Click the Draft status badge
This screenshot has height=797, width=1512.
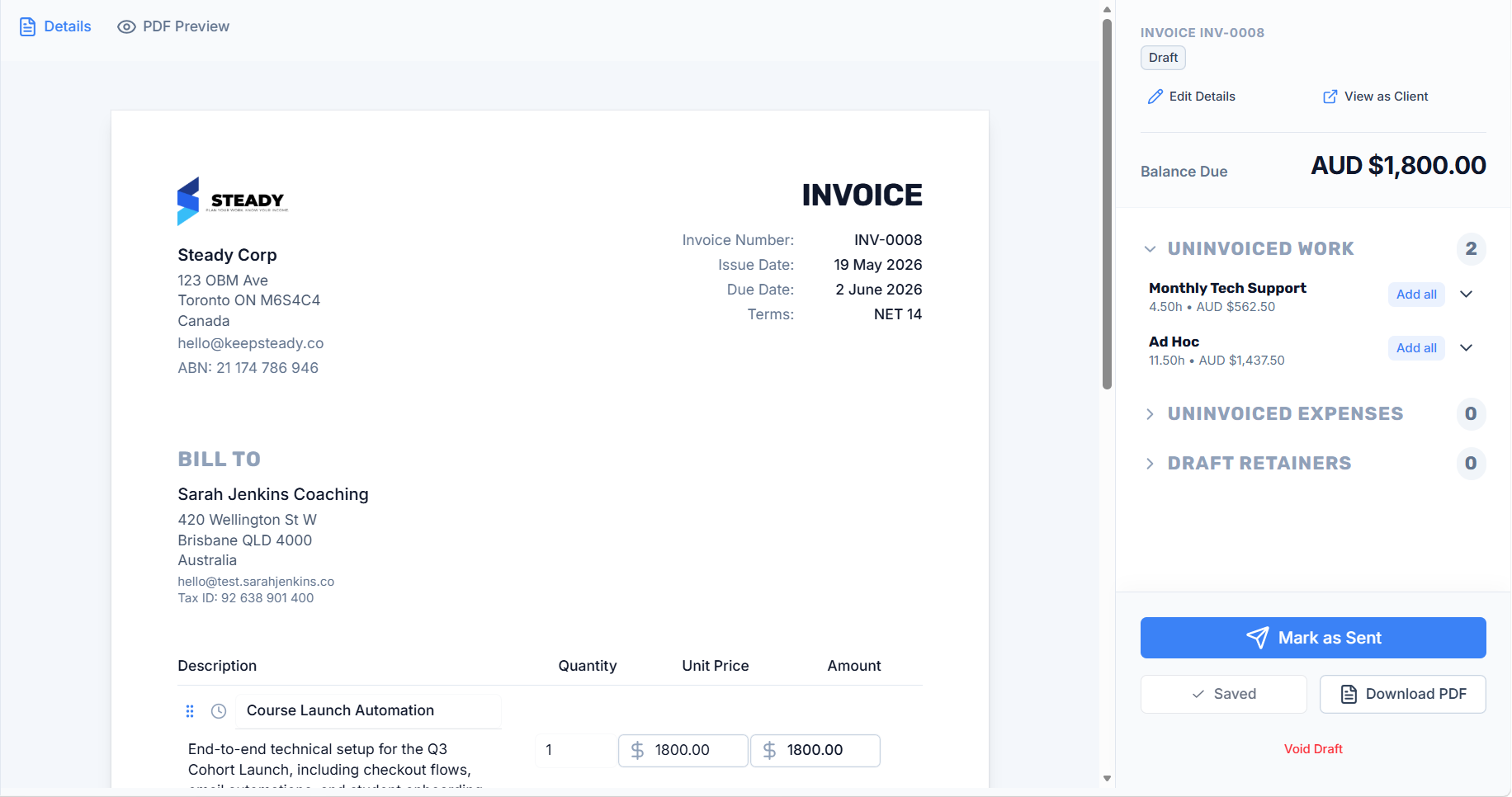[1163, 58]
